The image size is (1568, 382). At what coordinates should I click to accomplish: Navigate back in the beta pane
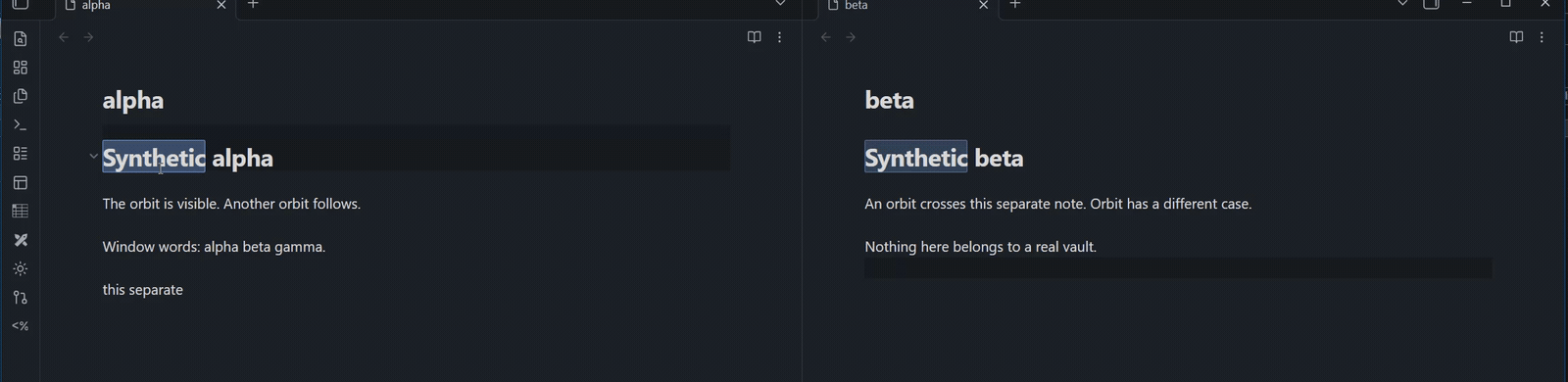(x=826, y=37)
